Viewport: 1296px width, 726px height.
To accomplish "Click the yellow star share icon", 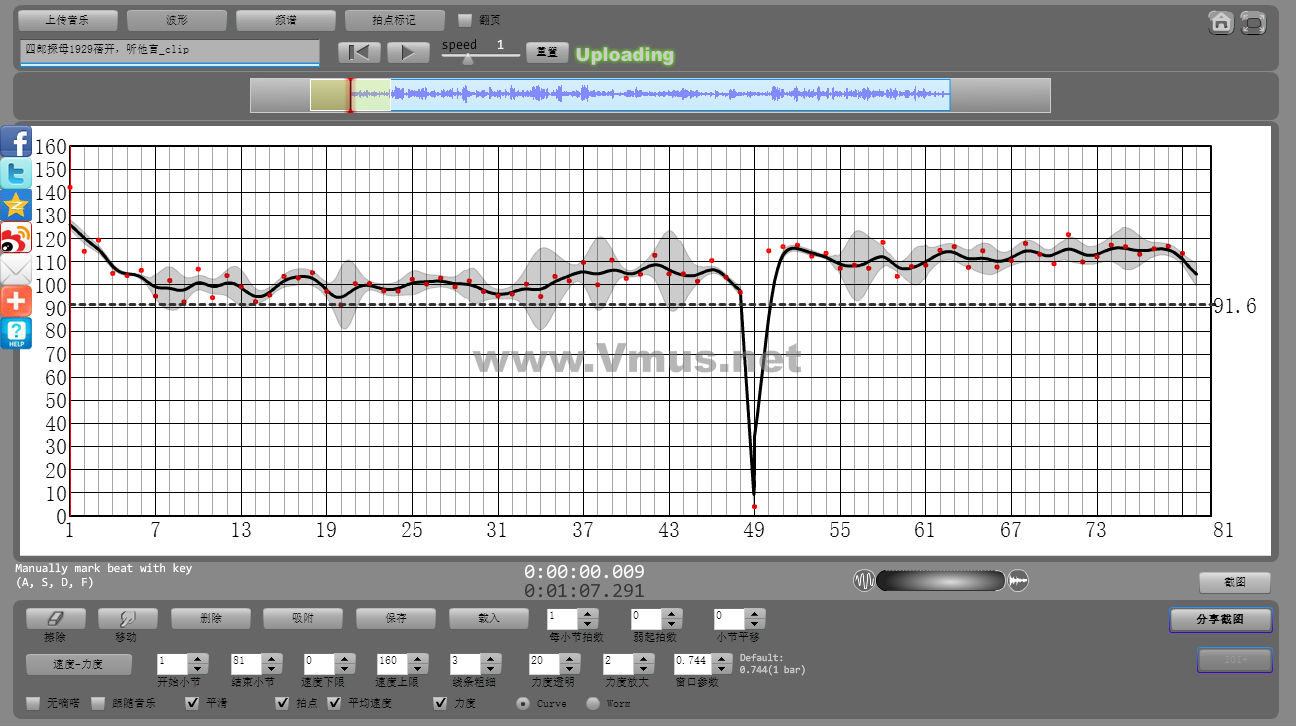I will 16,206.
